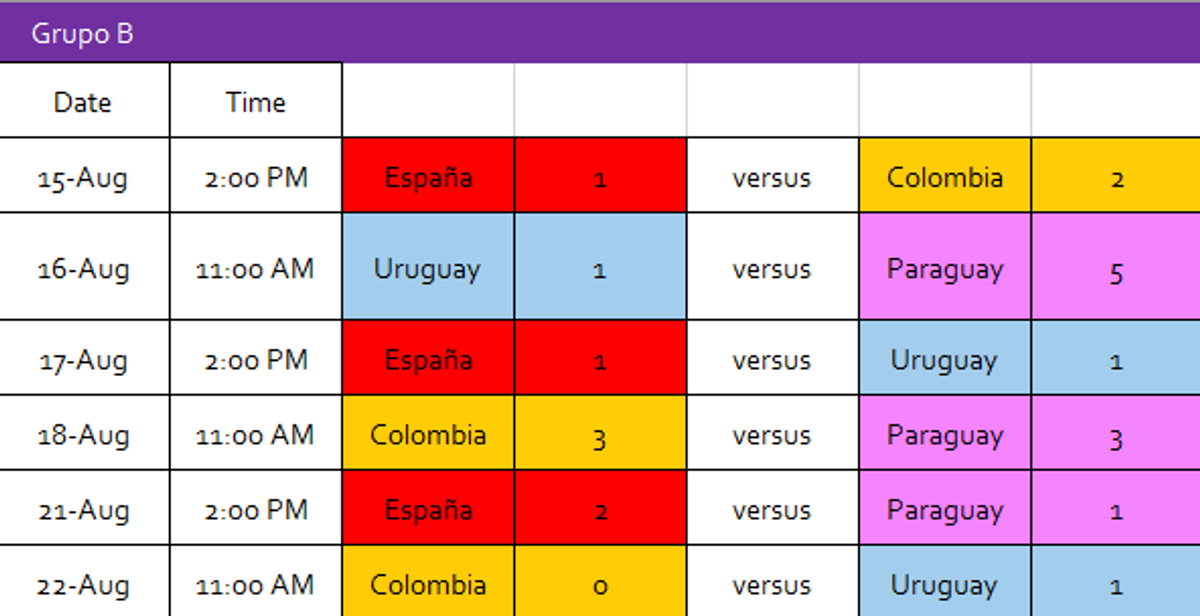Click the 2:00 PM time on 17-Aug row
The height and width of the screenshot is (616, 1200).
click(255, 359)
